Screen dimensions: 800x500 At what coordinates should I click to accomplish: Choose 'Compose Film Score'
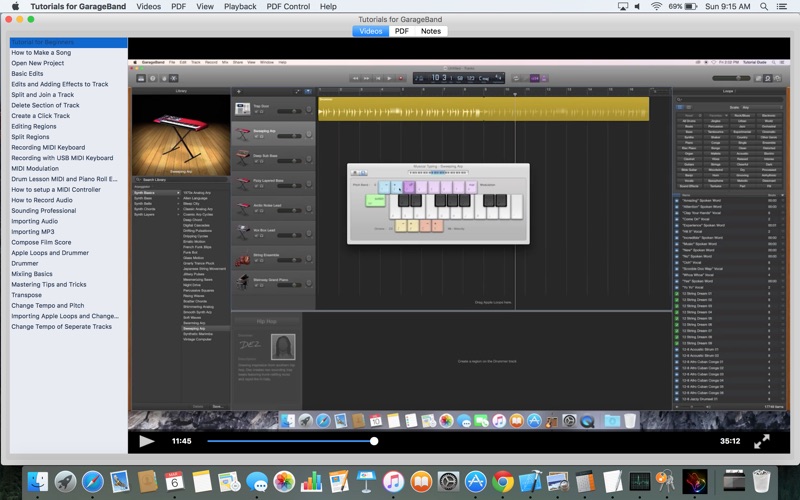tap(68, 242)
